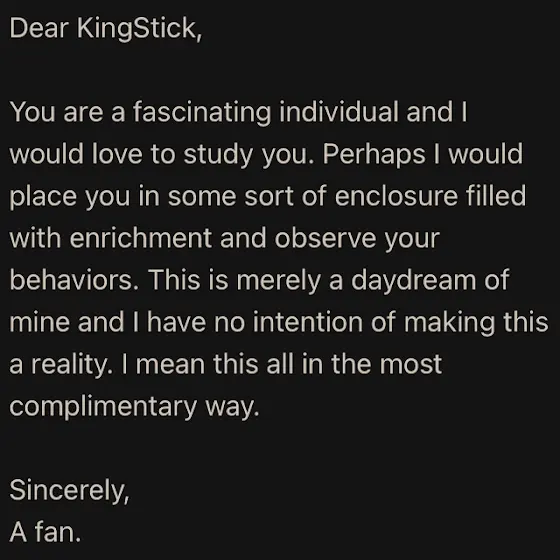Select the word merely
This screenshot has width=560, height=560.
(279, 281)
